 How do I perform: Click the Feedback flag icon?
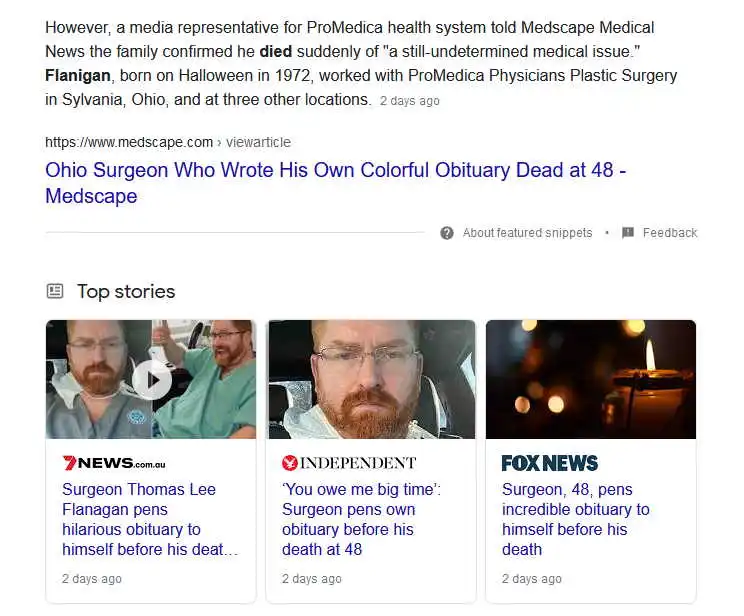tap(628, 233)
